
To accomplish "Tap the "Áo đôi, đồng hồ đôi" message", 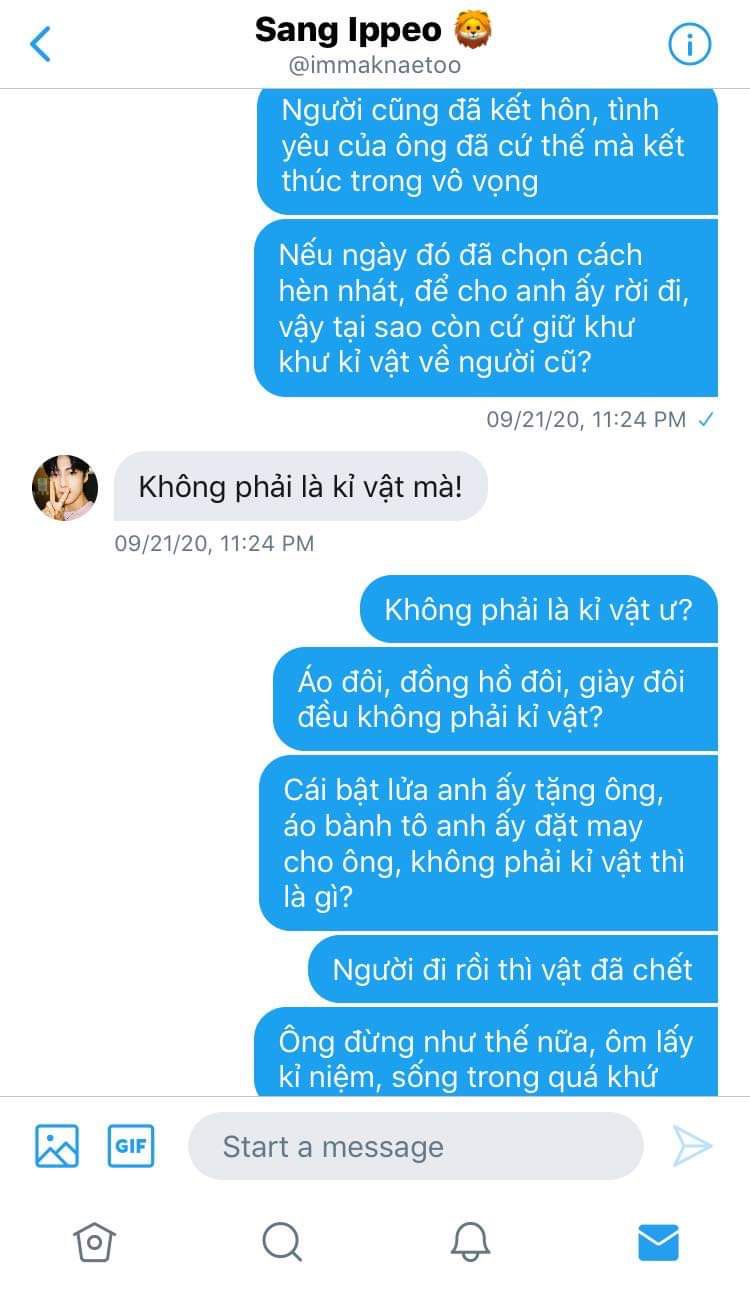I will pos(495,699).
